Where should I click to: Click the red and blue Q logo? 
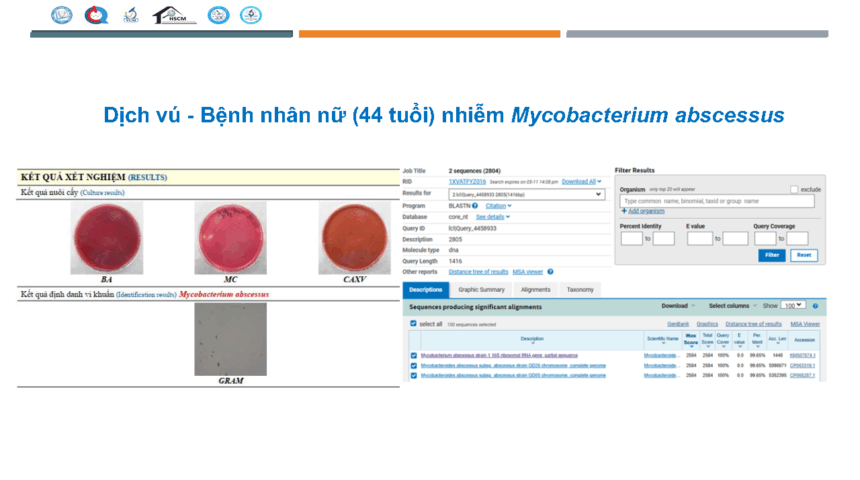96,15
